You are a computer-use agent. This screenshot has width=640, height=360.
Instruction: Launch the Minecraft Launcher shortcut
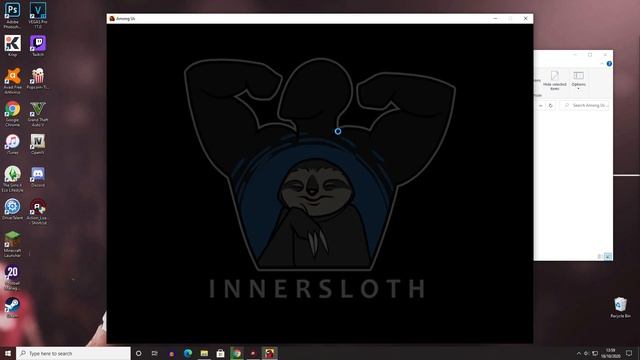pyautogui.click(x=13, y=244)
